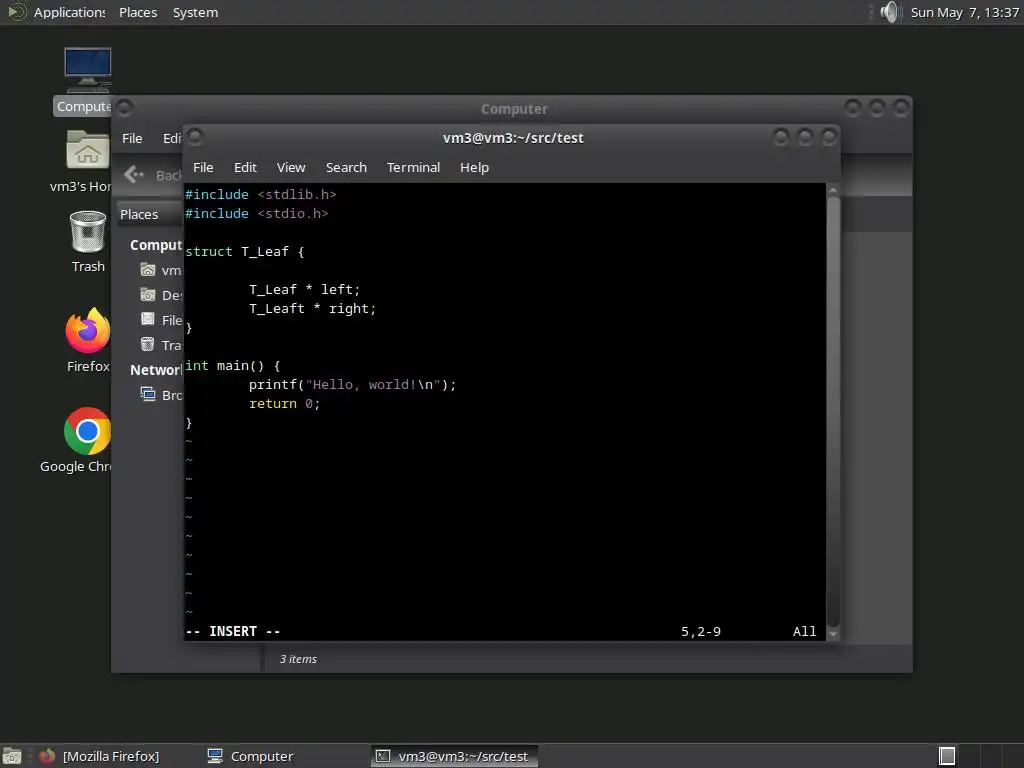Open the terminal View menu
The width and height of the screenshot is (1024, 768).
pos(291,167)
